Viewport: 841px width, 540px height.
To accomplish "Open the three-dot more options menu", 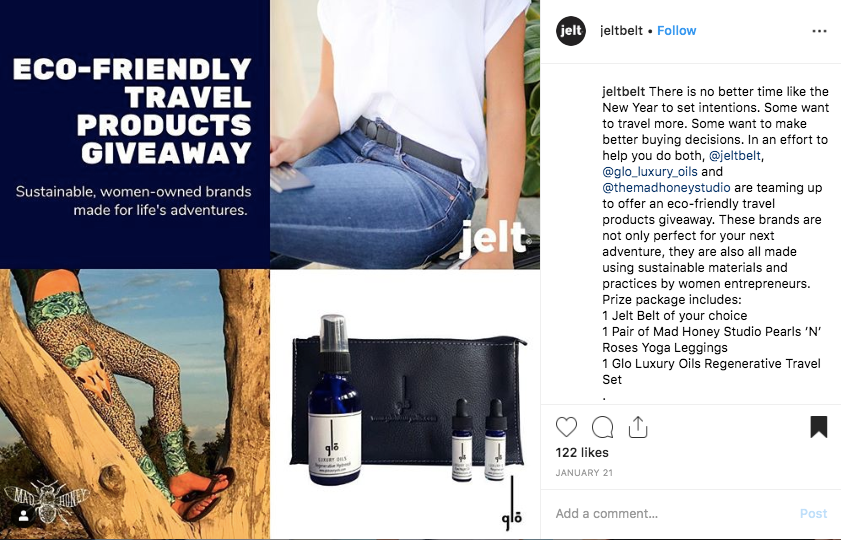I will (x=819, y=31).
